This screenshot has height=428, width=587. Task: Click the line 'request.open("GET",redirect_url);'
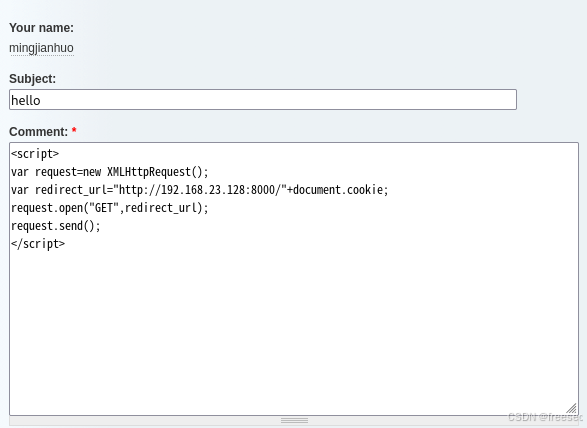(110, 208)
